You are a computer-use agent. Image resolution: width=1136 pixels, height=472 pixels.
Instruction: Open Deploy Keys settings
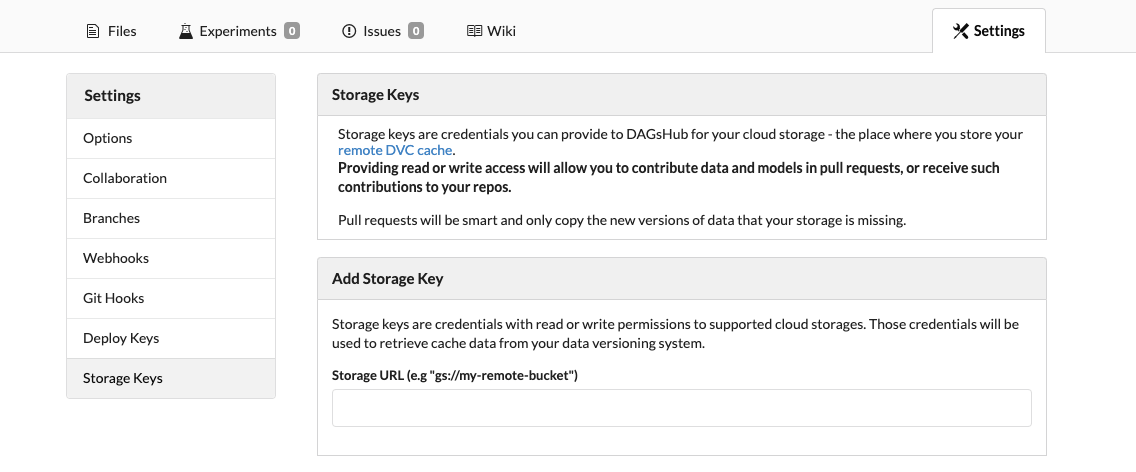tap(121, 338)
